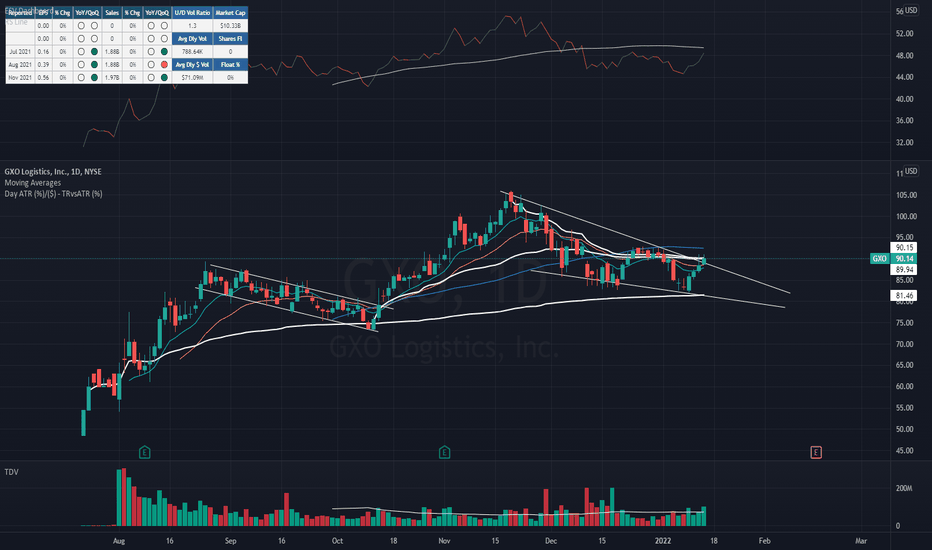Click the Nov date axis label
The width and height of the screenshot is (932, 550).
(444, 541)
